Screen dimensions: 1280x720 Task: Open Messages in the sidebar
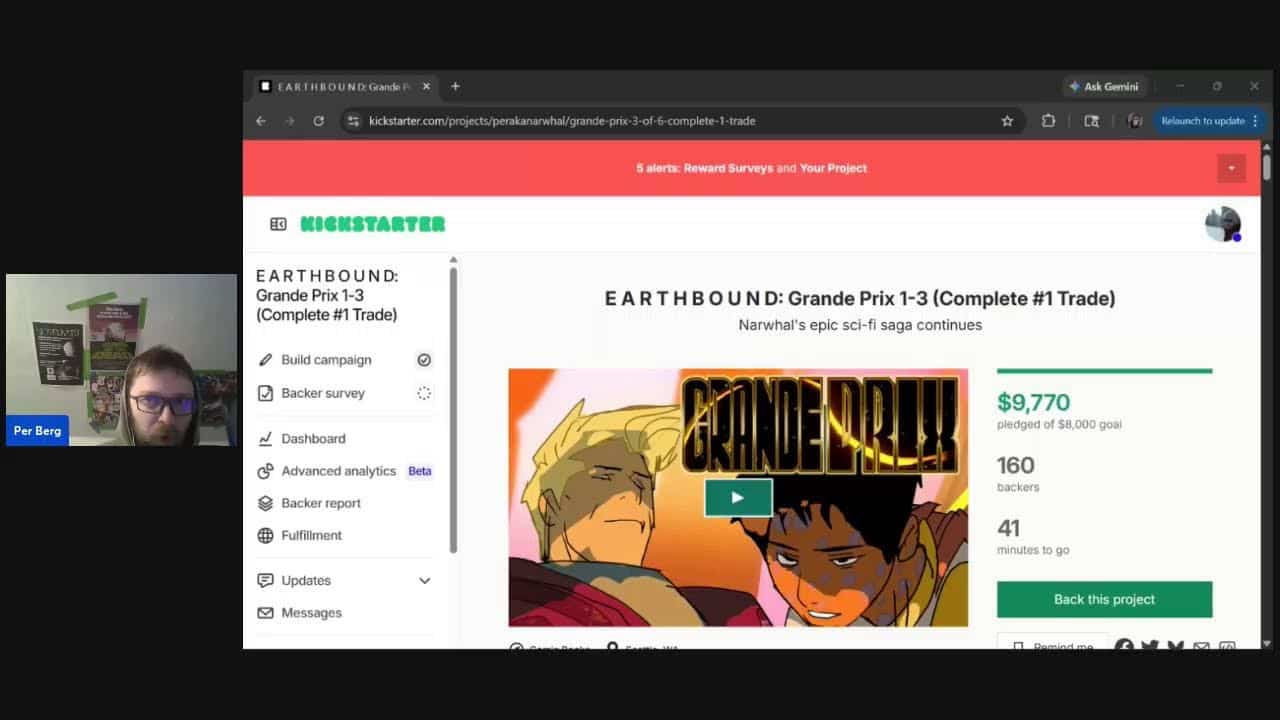311,613
